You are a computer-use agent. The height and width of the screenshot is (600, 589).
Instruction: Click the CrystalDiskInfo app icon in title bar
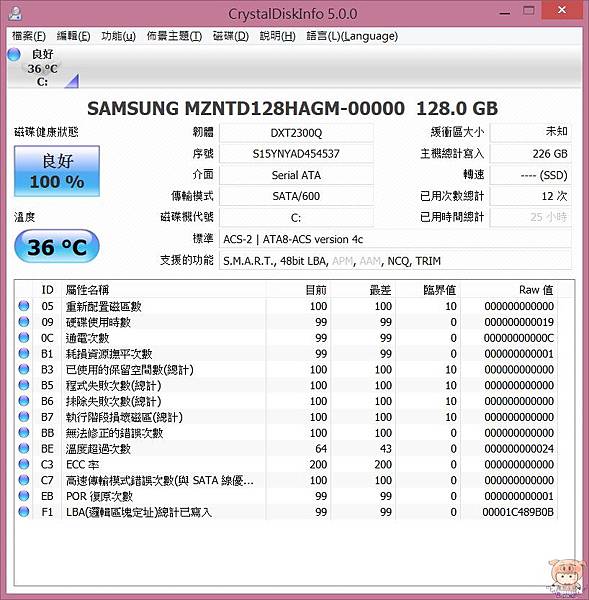pyautogui.click(x=15, y=13)
